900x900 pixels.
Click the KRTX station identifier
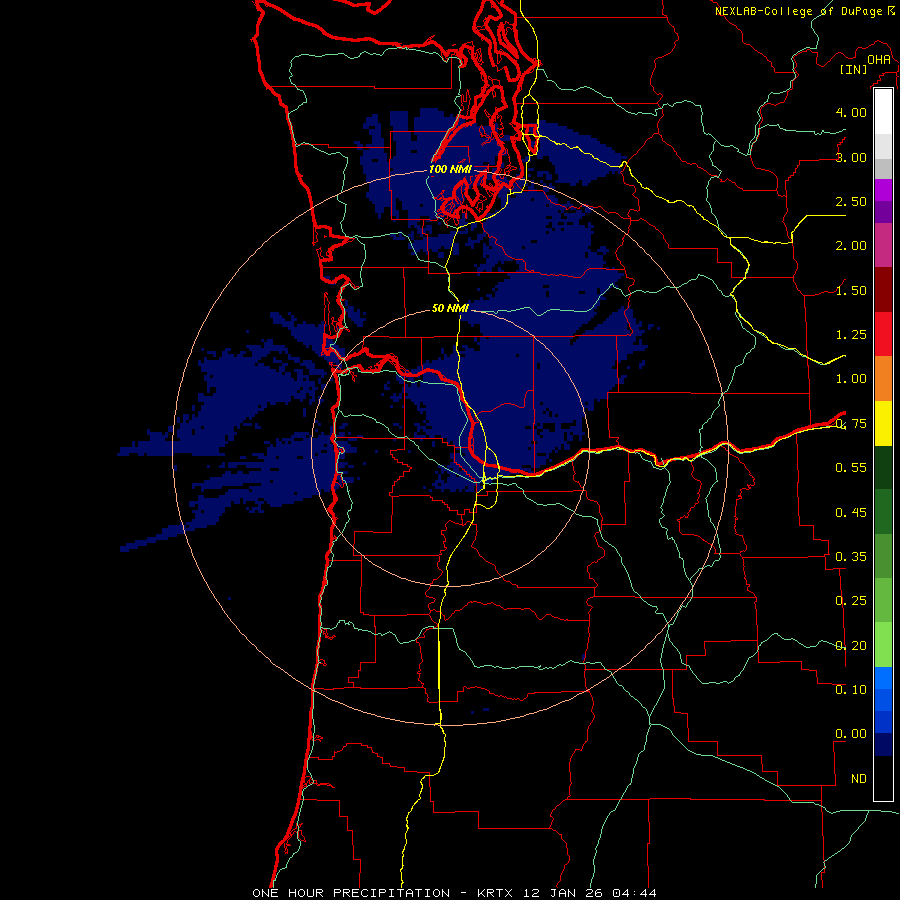495,893
